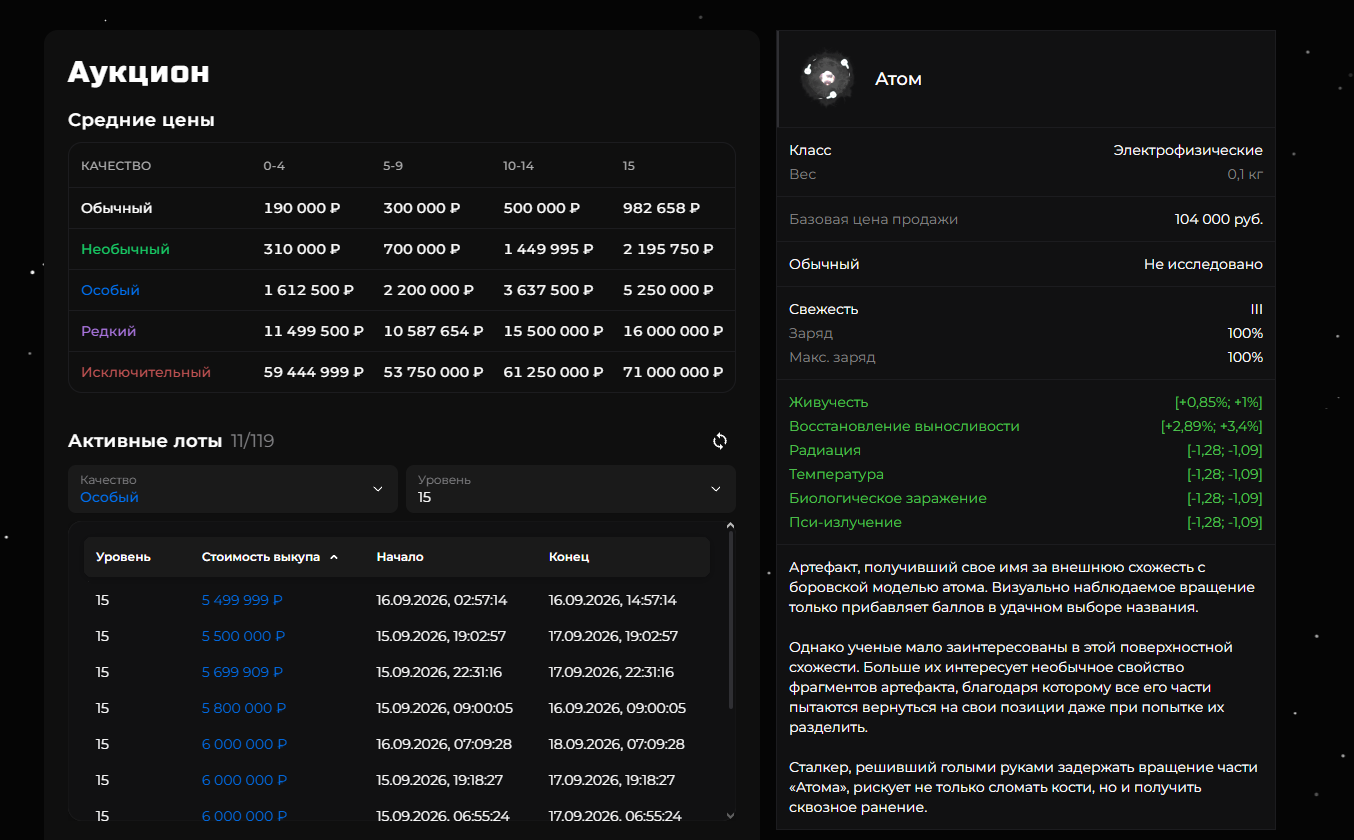Click the sort arrow next to Стоимость выкупа
The height and width of the screenshot is (840, 1354).
pos(333,557)
